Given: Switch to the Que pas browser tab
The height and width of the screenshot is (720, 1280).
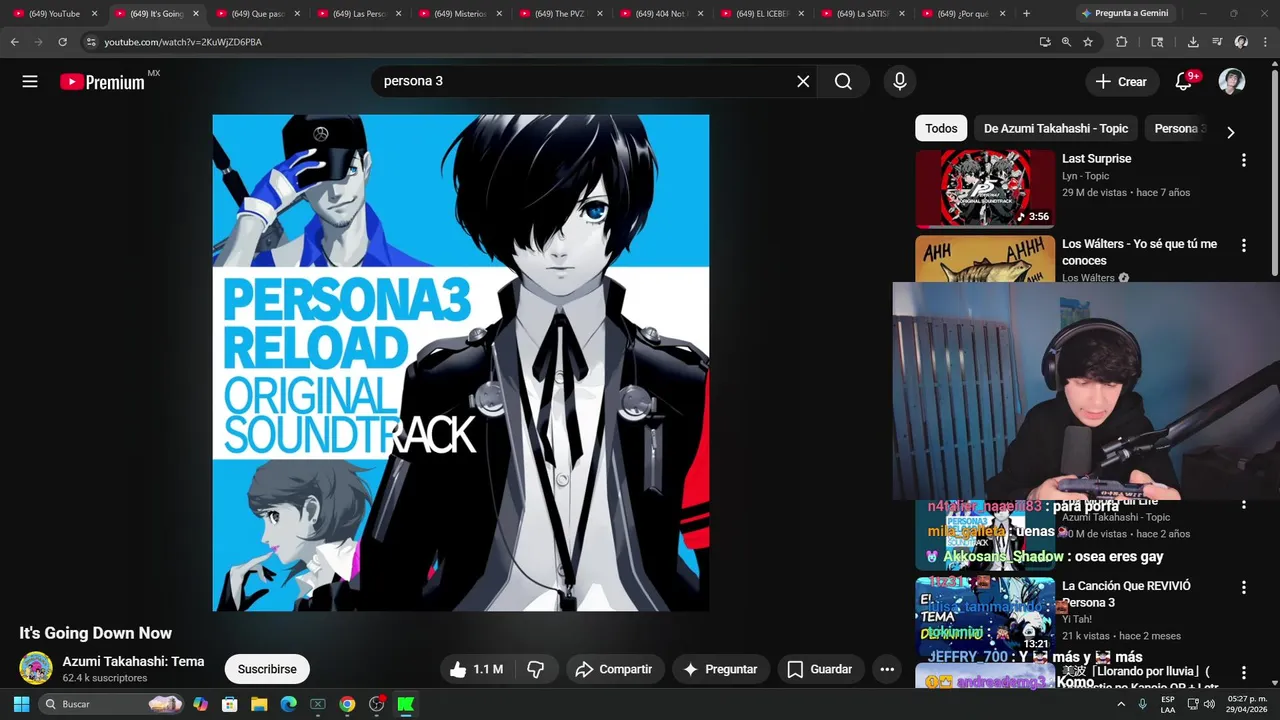Looking at the screenshot, I should [x=258, y=14].
